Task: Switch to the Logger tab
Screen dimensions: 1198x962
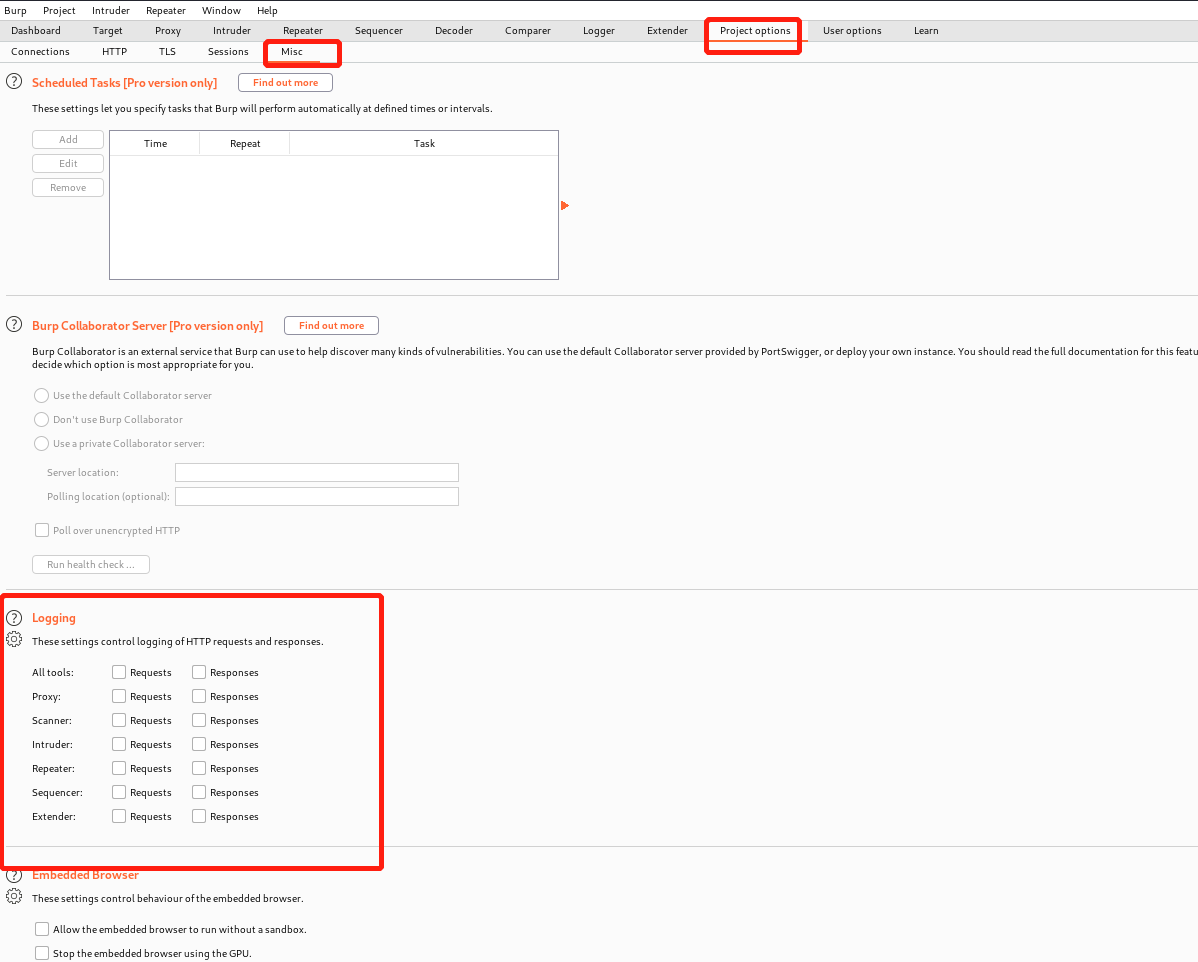Action: [x=599, y=31]
